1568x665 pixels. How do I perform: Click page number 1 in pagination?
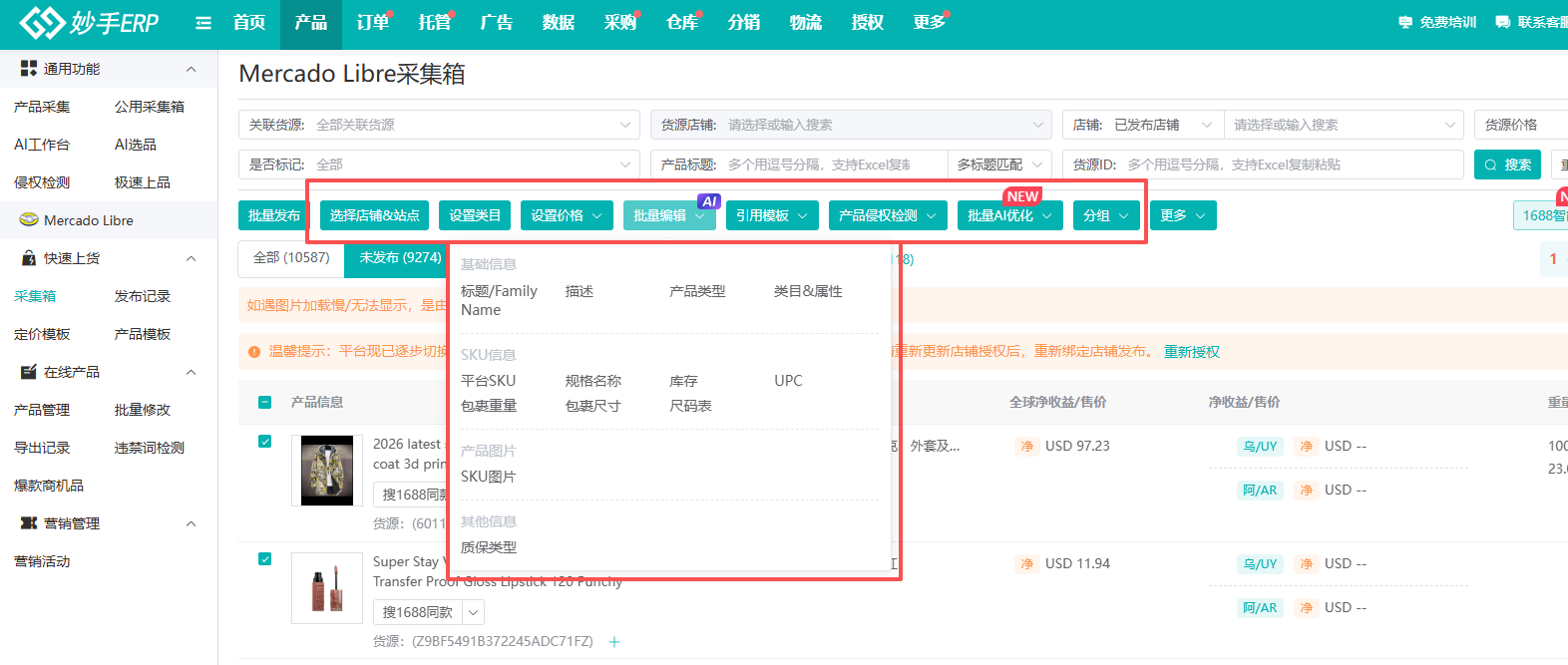point(1553,259)
